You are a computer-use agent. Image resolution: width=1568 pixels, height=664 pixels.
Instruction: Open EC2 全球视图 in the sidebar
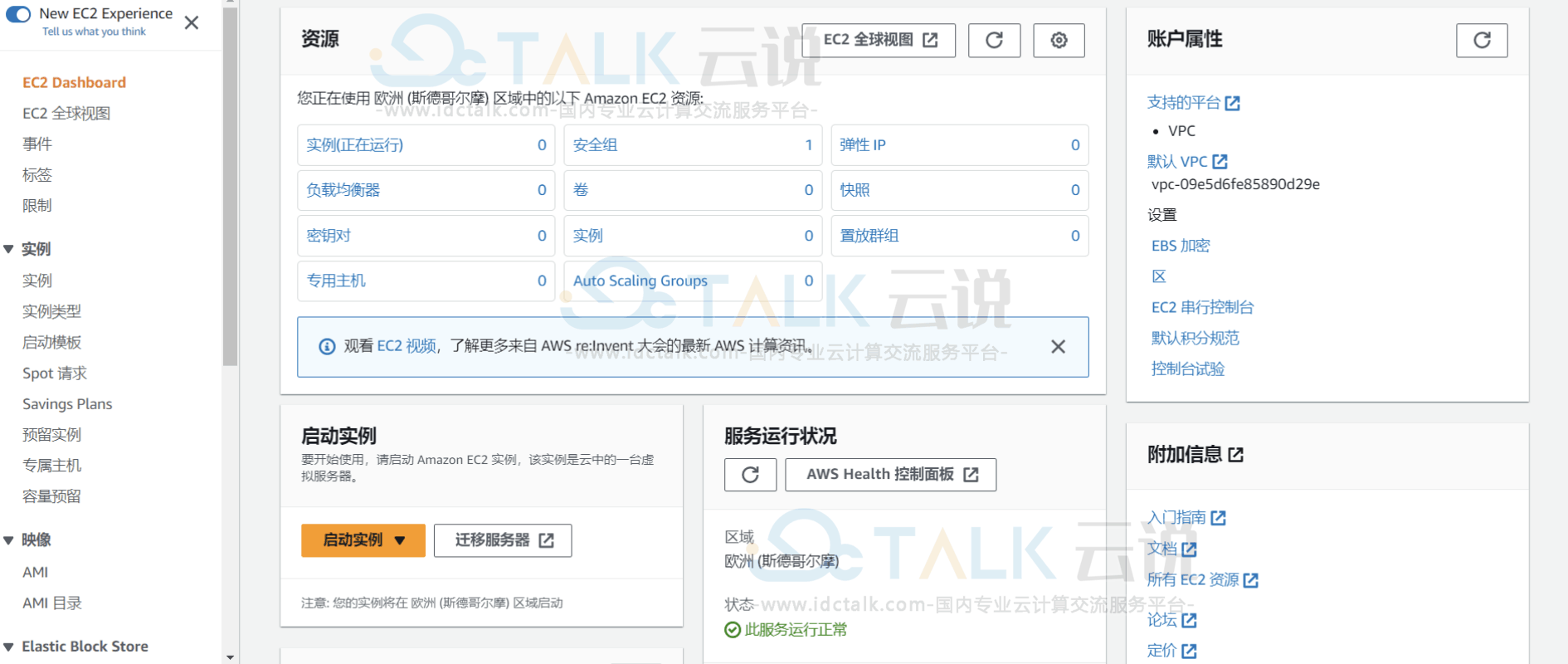click(66, 114)
